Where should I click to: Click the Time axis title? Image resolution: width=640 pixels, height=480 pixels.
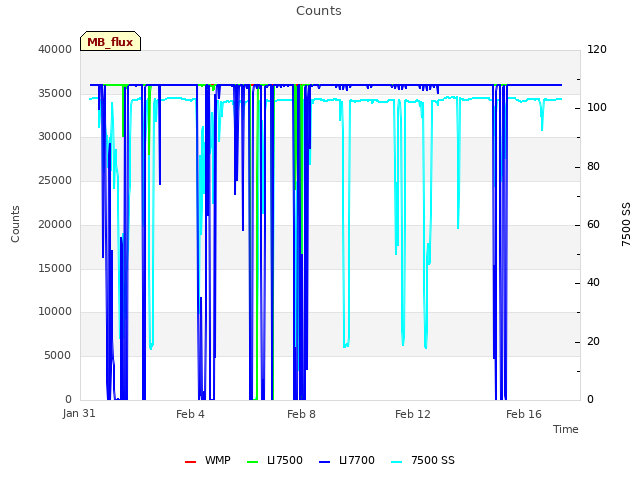(x=566, y=429)
